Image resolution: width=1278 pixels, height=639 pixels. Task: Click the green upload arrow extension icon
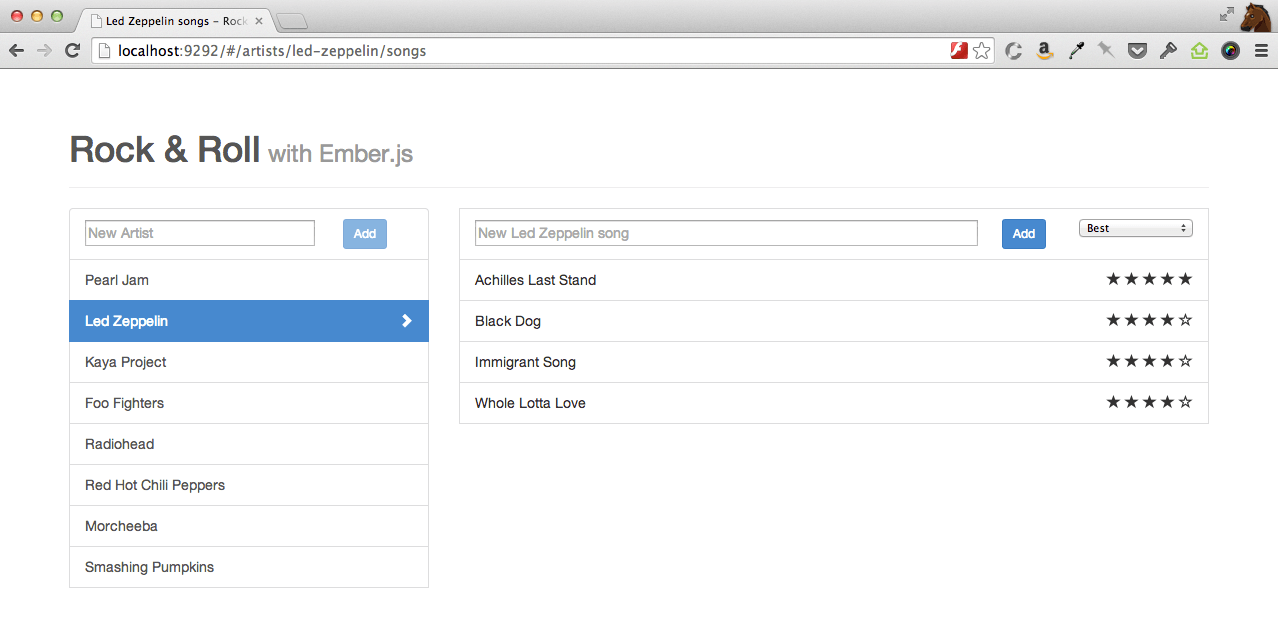tap(1199, 50)
